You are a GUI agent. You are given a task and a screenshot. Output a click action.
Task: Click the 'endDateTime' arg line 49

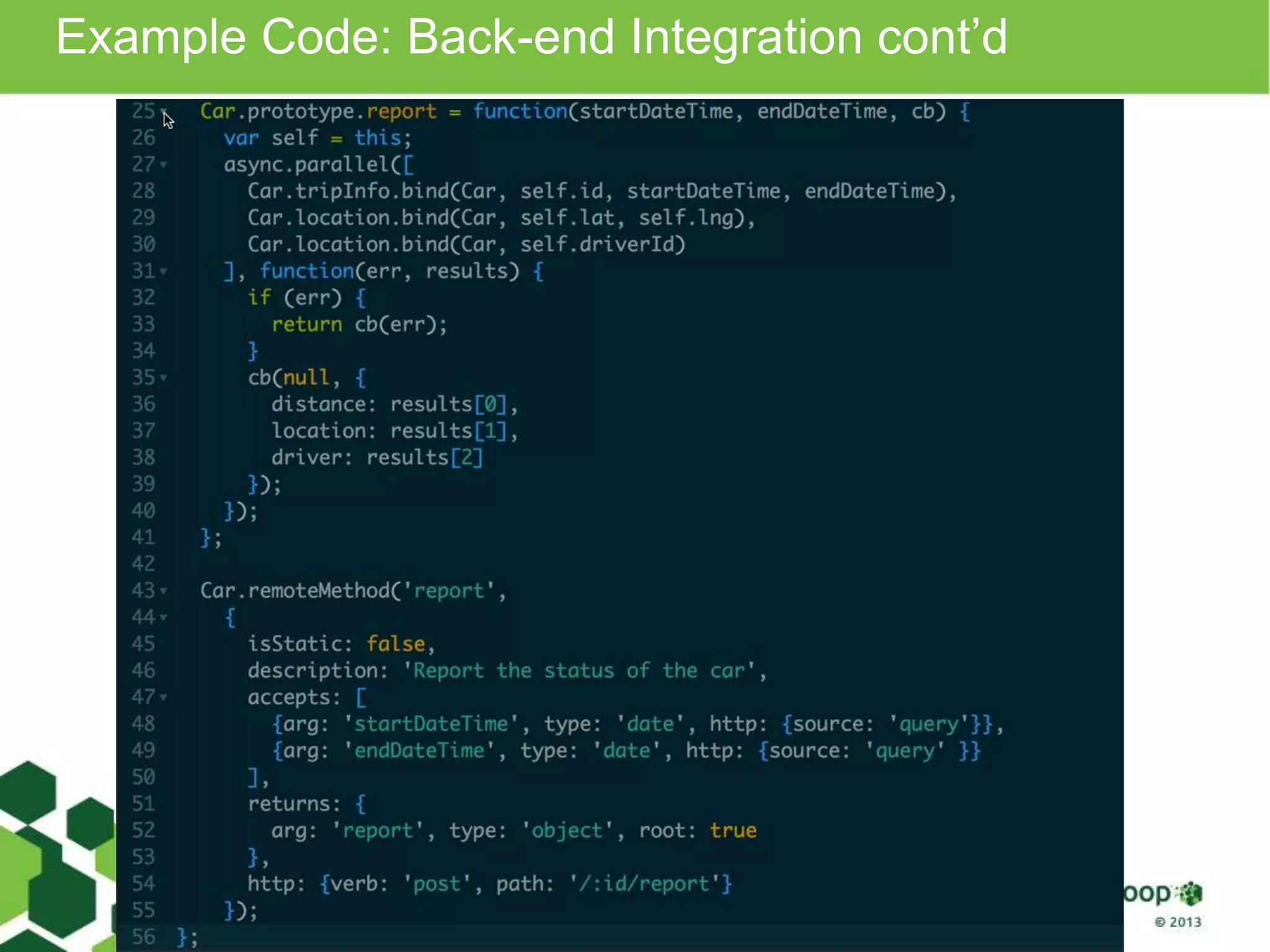tap(626, 751)
